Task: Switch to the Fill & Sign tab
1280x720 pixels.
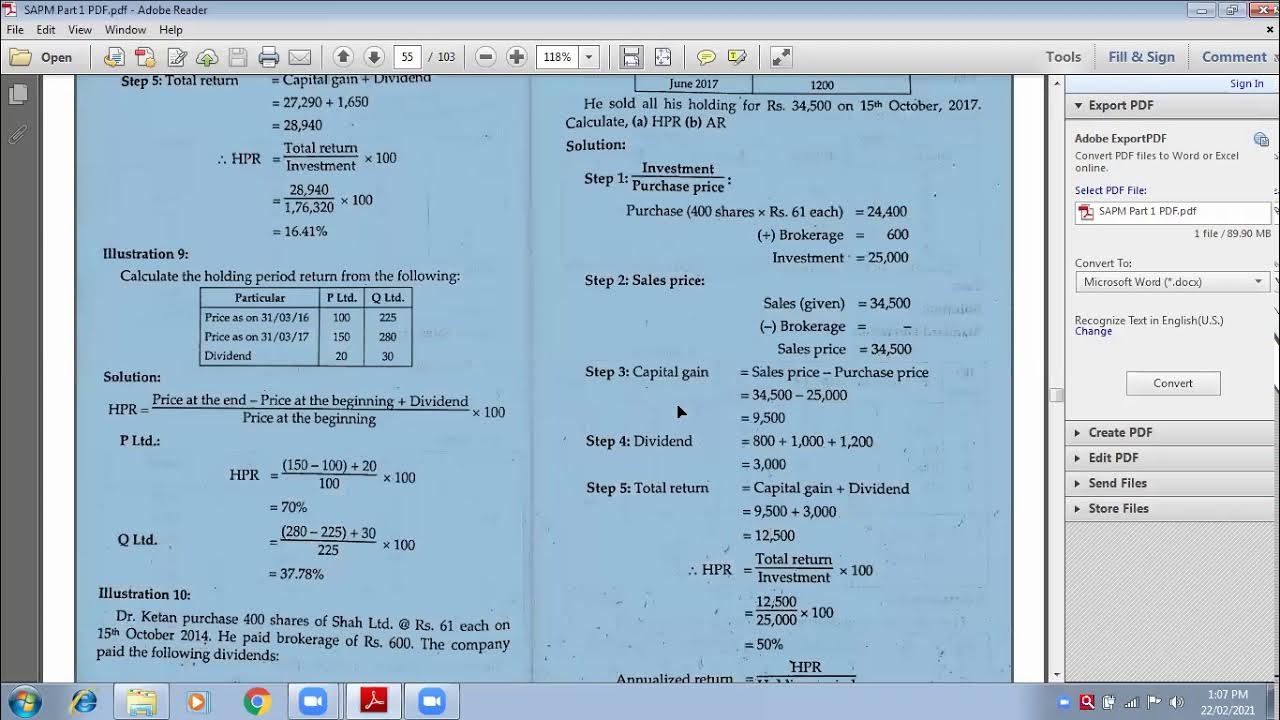Action: tap(1141, 57)
